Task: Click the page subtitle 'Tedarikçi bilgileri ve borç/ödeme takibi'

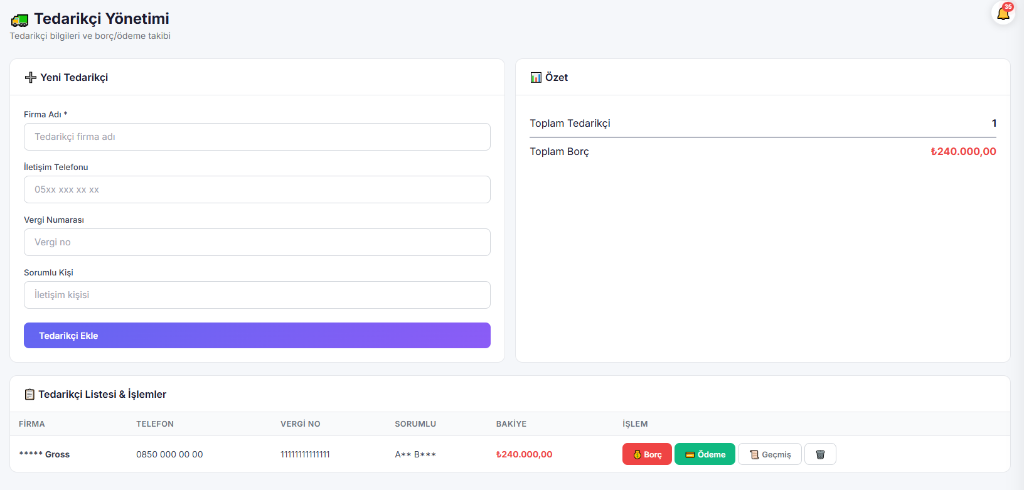Action: (90, 37)
